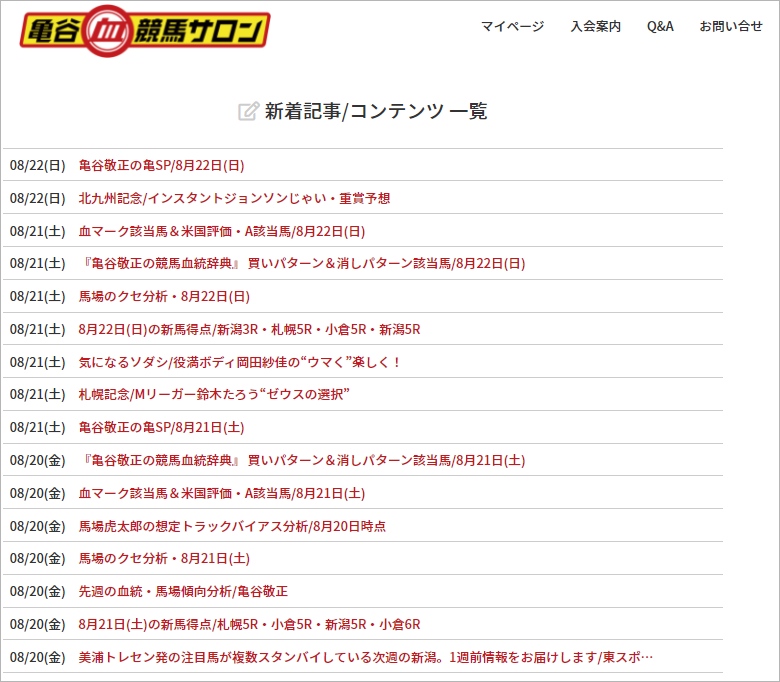Click date 08/22(日) beside 亀谷敬正の亀SP row
This screenshot has width=780, height=682.
38,166
